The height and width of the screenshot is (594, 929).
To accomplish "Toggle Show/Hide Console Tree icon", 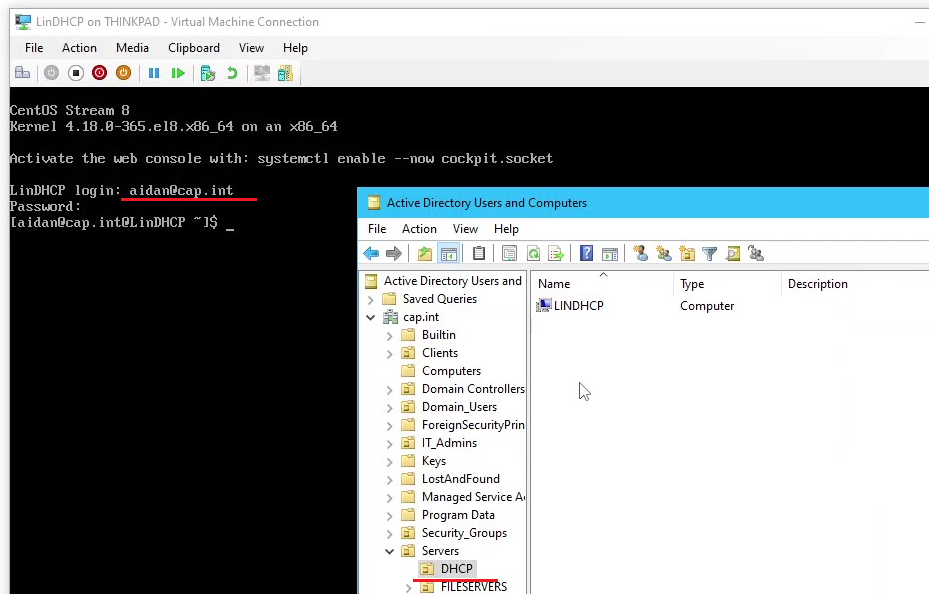I will point(449,253).
